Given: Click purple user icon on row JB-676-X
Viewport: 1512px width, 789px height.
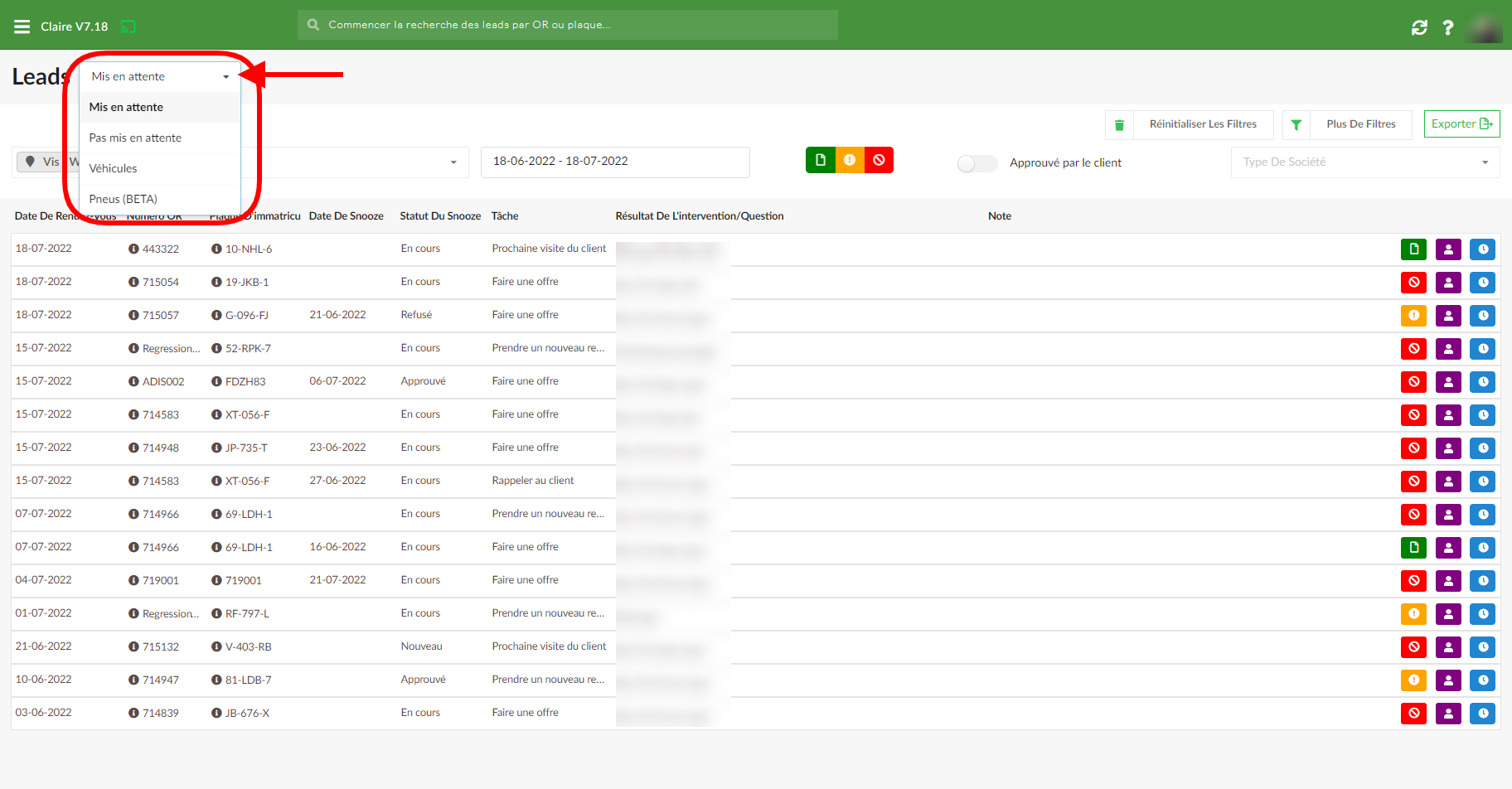Looking at the screenshot, I should pos(1448,714).
